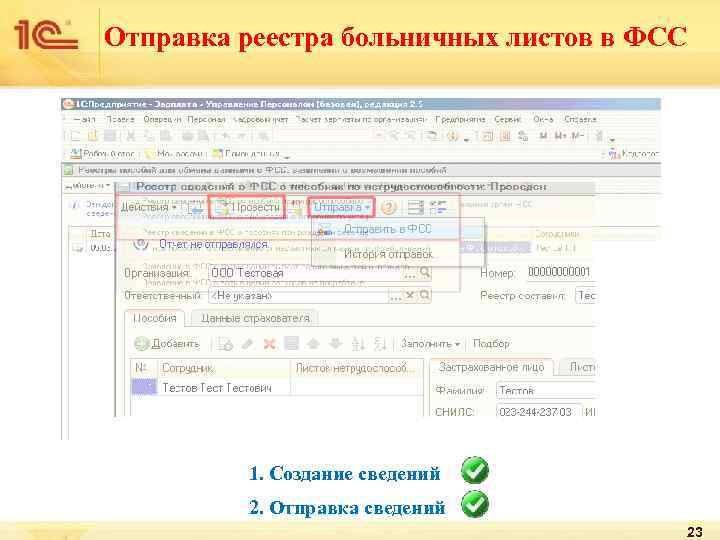The height and width of the screenshot is (540, 720).
Task: Click the Сотрудник column header
Action: 224,368
